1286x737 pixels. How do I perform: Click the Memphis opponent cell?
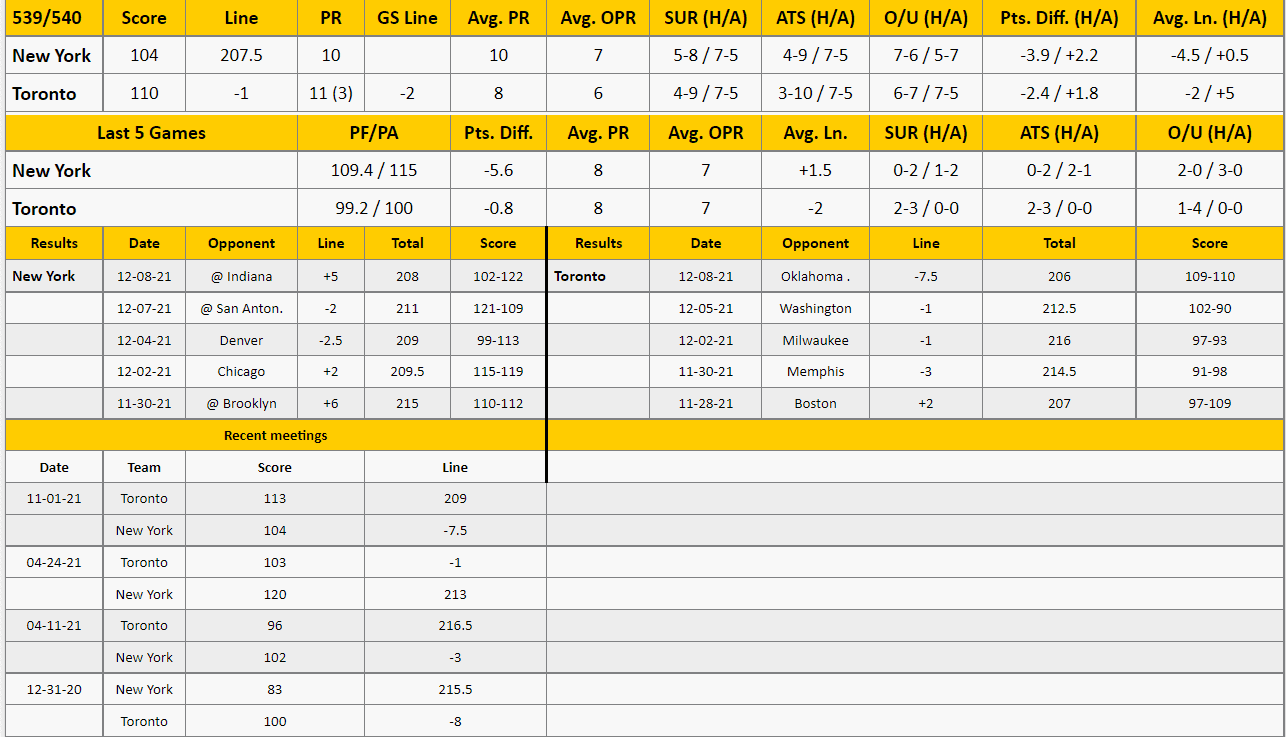click(x=815, y=372)
